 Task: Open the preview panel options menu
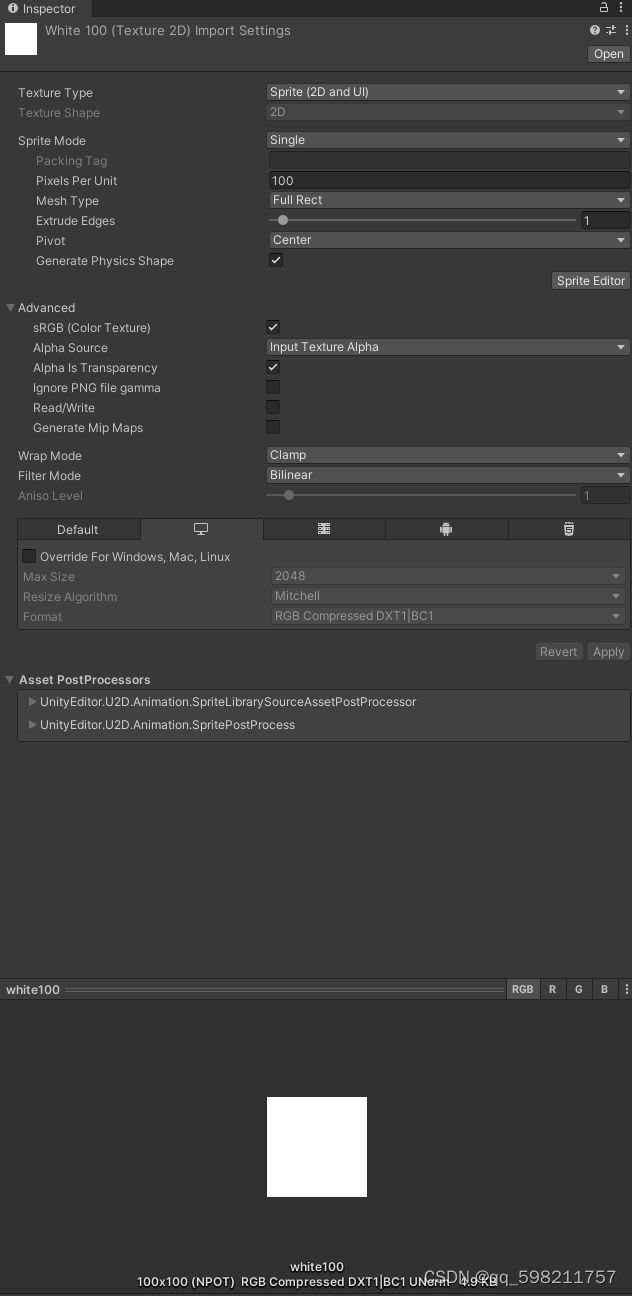(626, 989)
